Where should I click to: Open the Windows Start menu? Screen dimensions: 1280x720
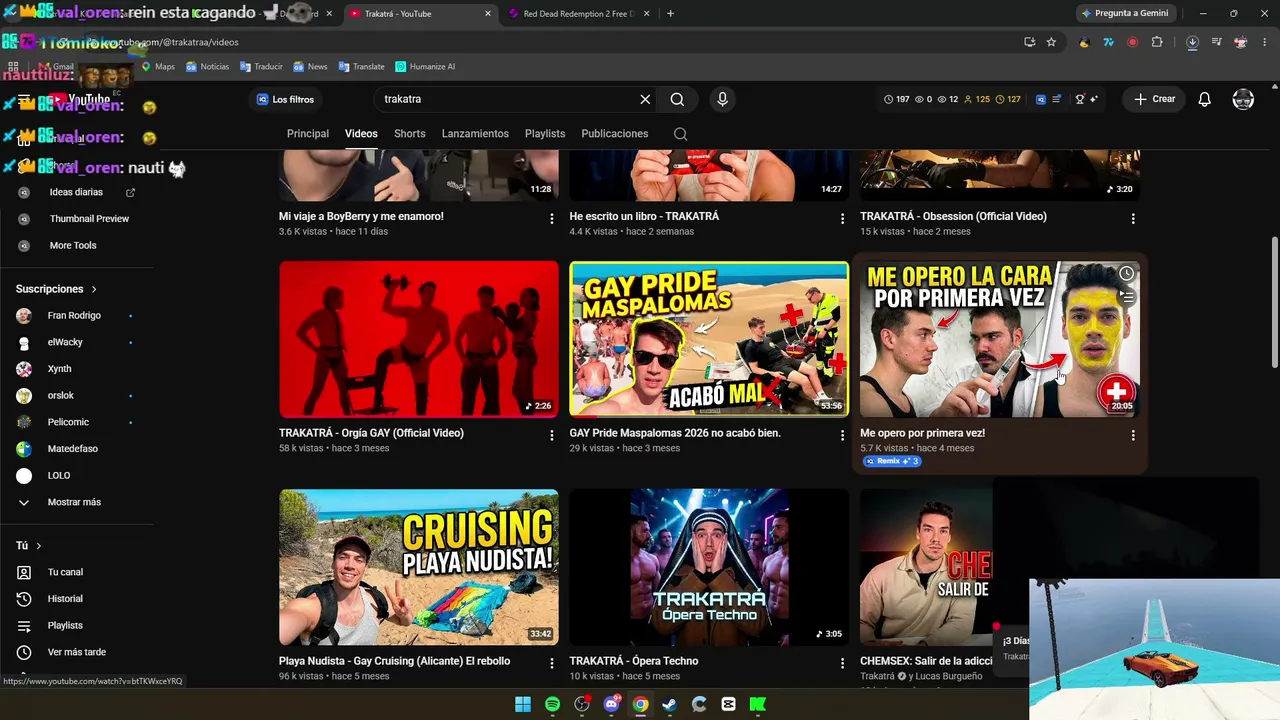(x=523, y=704)
